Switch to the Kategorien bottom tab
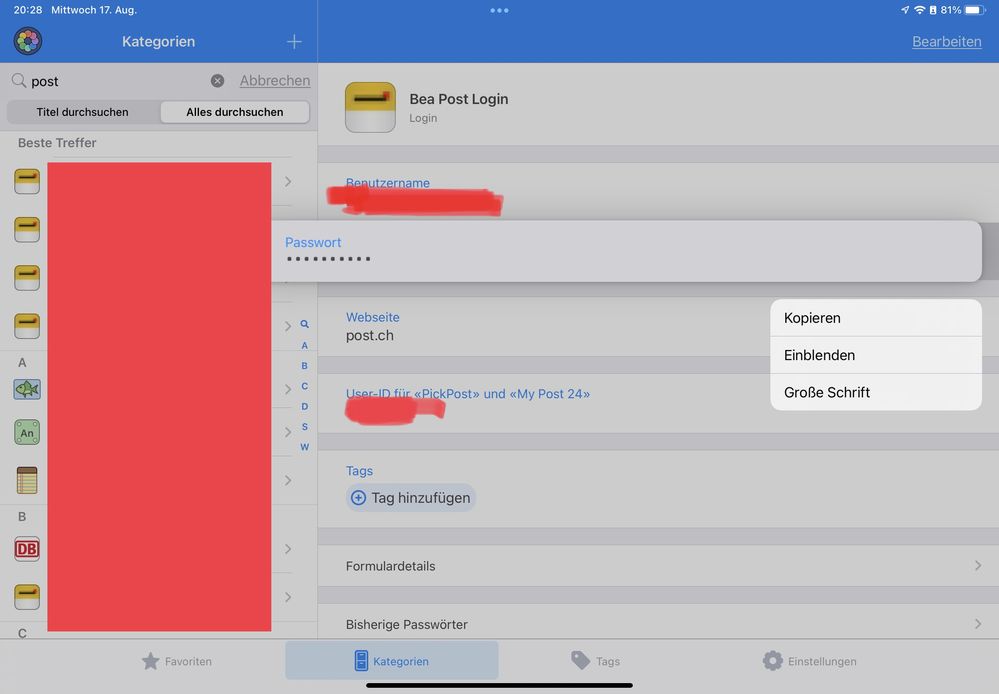 (x=392, y=661)
